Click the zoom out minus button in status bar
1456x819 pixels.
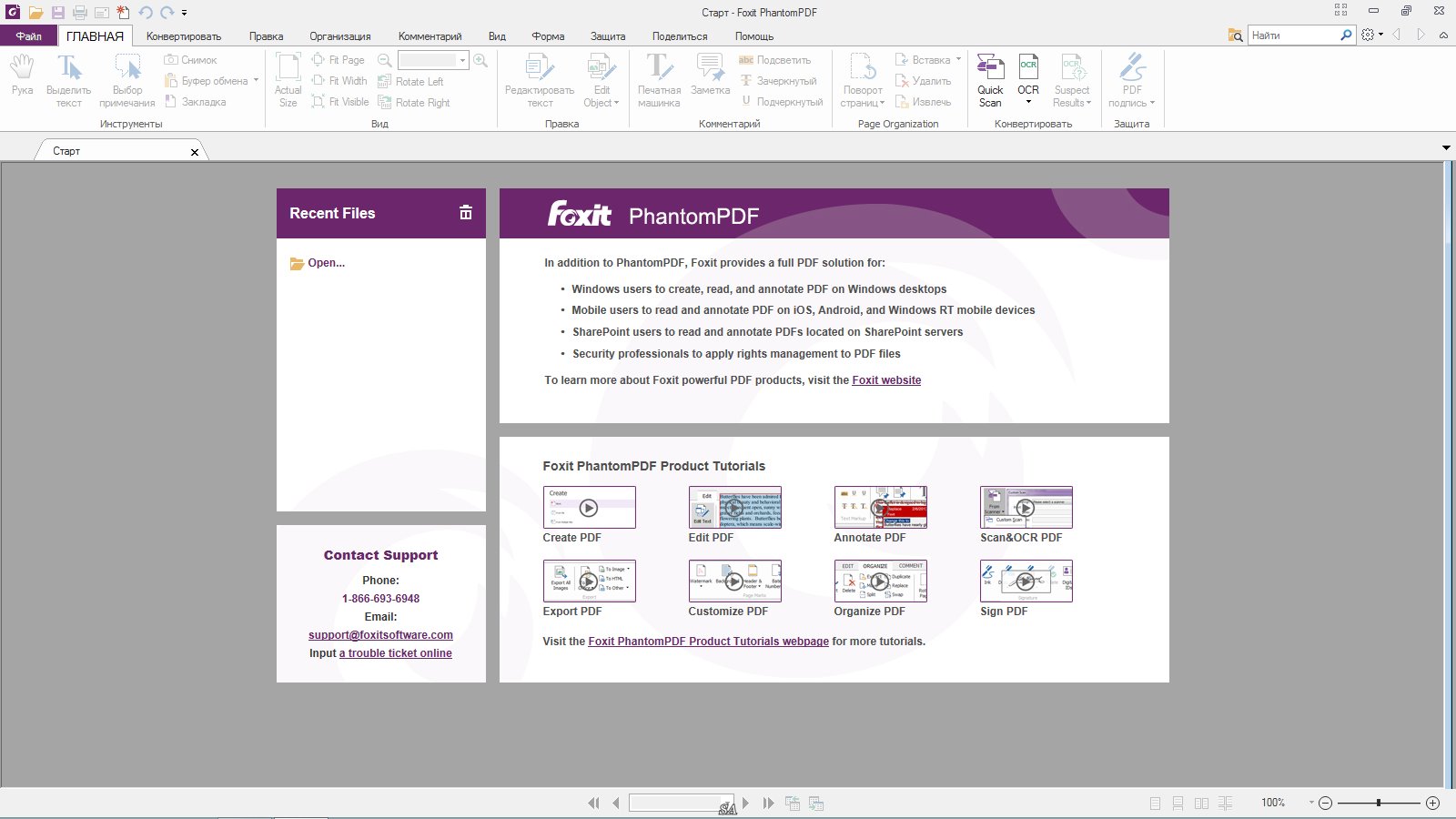[x=1325, y=803]
